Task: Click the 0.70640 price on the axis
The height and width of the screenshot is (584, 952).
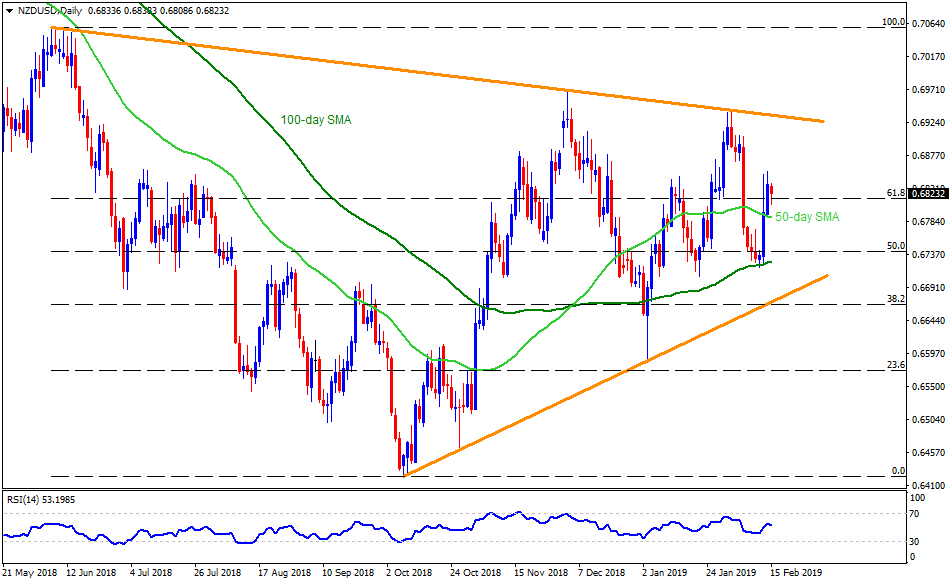Action: click(x=929, y=29)
